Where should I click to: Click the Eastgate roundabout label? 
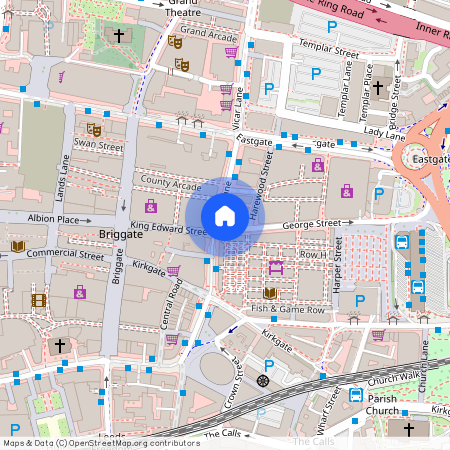[431, 159]
